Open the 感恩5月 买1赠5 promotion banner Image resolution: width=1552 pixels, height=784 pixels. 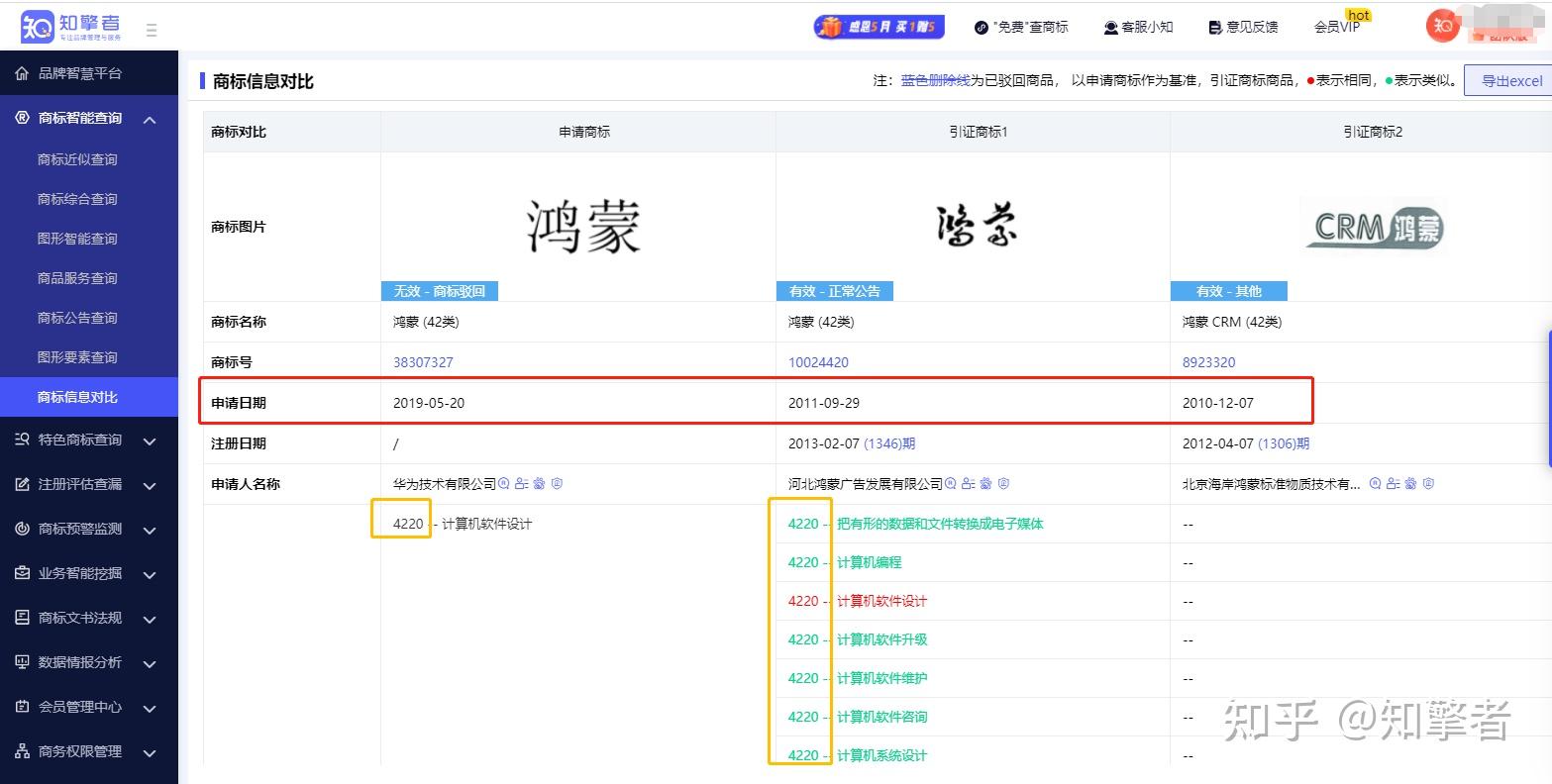point(879,27)
